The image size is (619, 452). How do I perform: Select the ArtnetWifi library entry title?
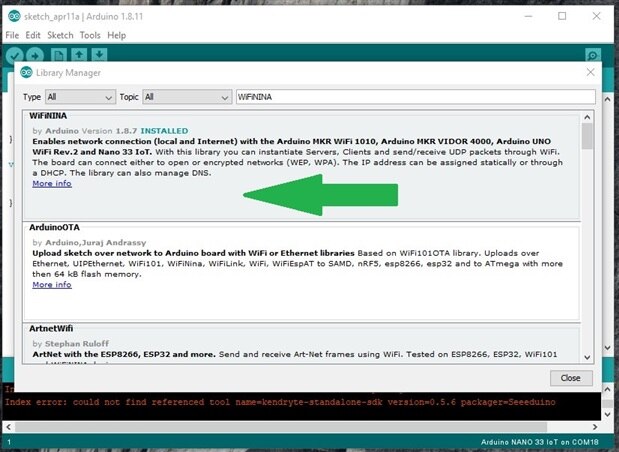(x=51, y=328)
